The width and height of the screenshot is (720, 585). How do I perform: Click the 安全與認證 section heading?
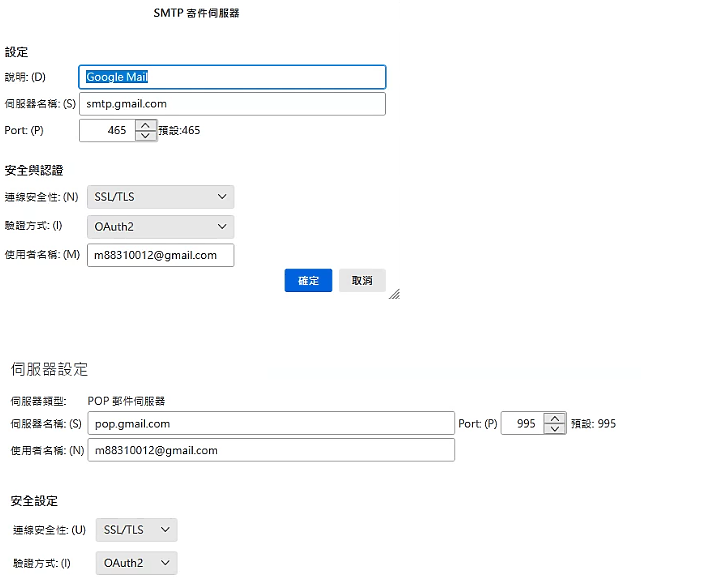pyautogui.click(x=34, y=170)
